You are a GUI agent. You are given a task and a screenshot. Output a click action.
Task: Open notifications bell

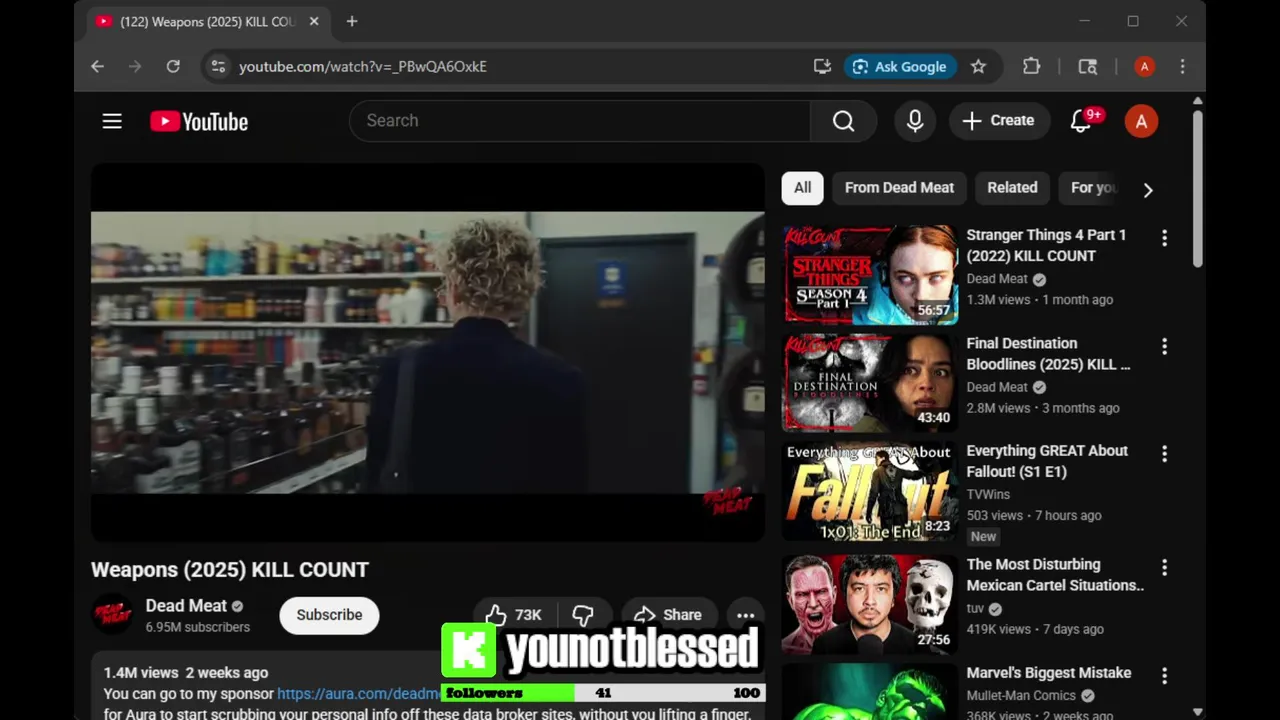pyautogui.click(x=1081, y=121)
